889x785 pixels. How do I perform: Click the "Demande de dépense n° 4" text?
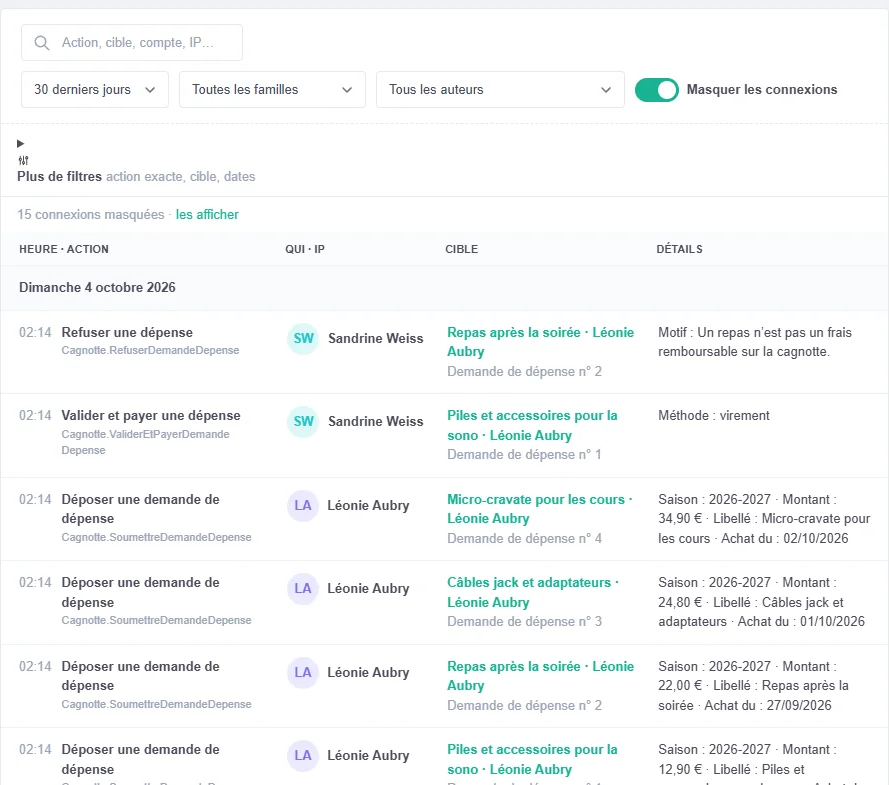coord(524,538)
